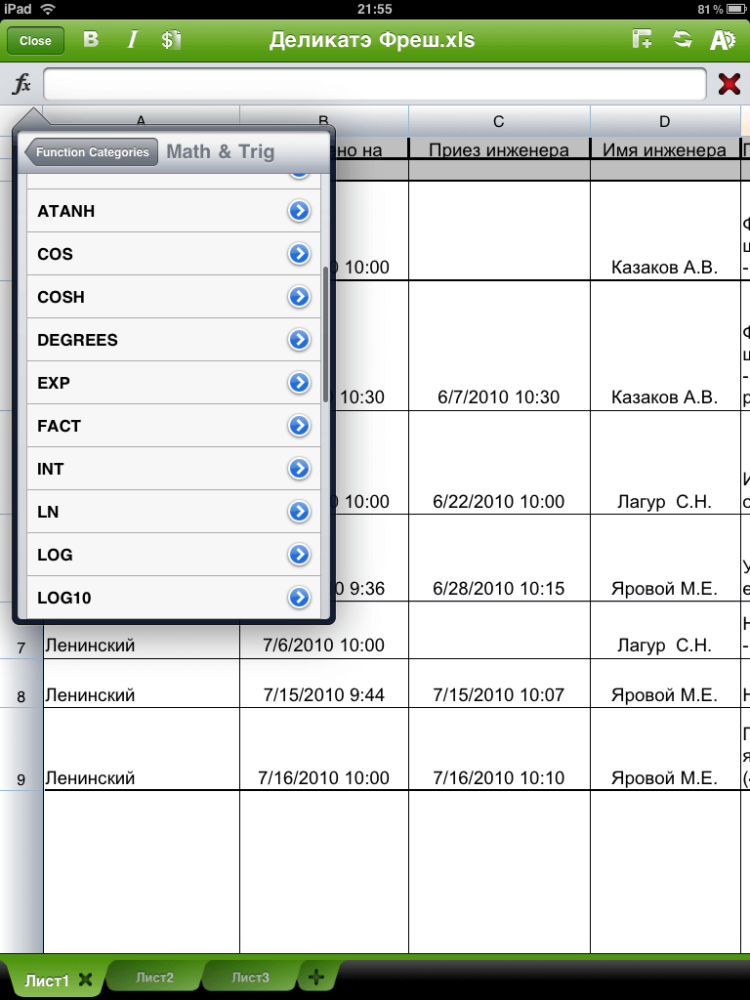Go back to Function Categories
The image size is (750, 1000).
(91, 152)
